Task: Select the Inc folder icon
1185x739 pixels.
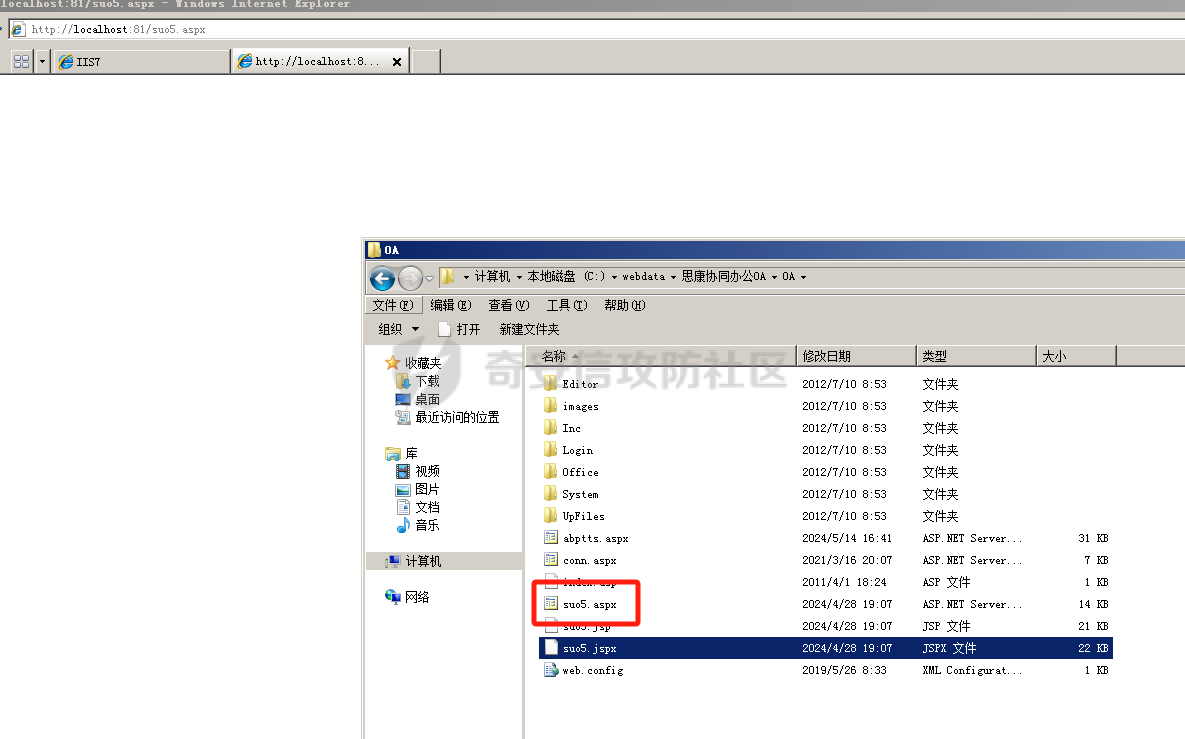Action: point(550,428)
